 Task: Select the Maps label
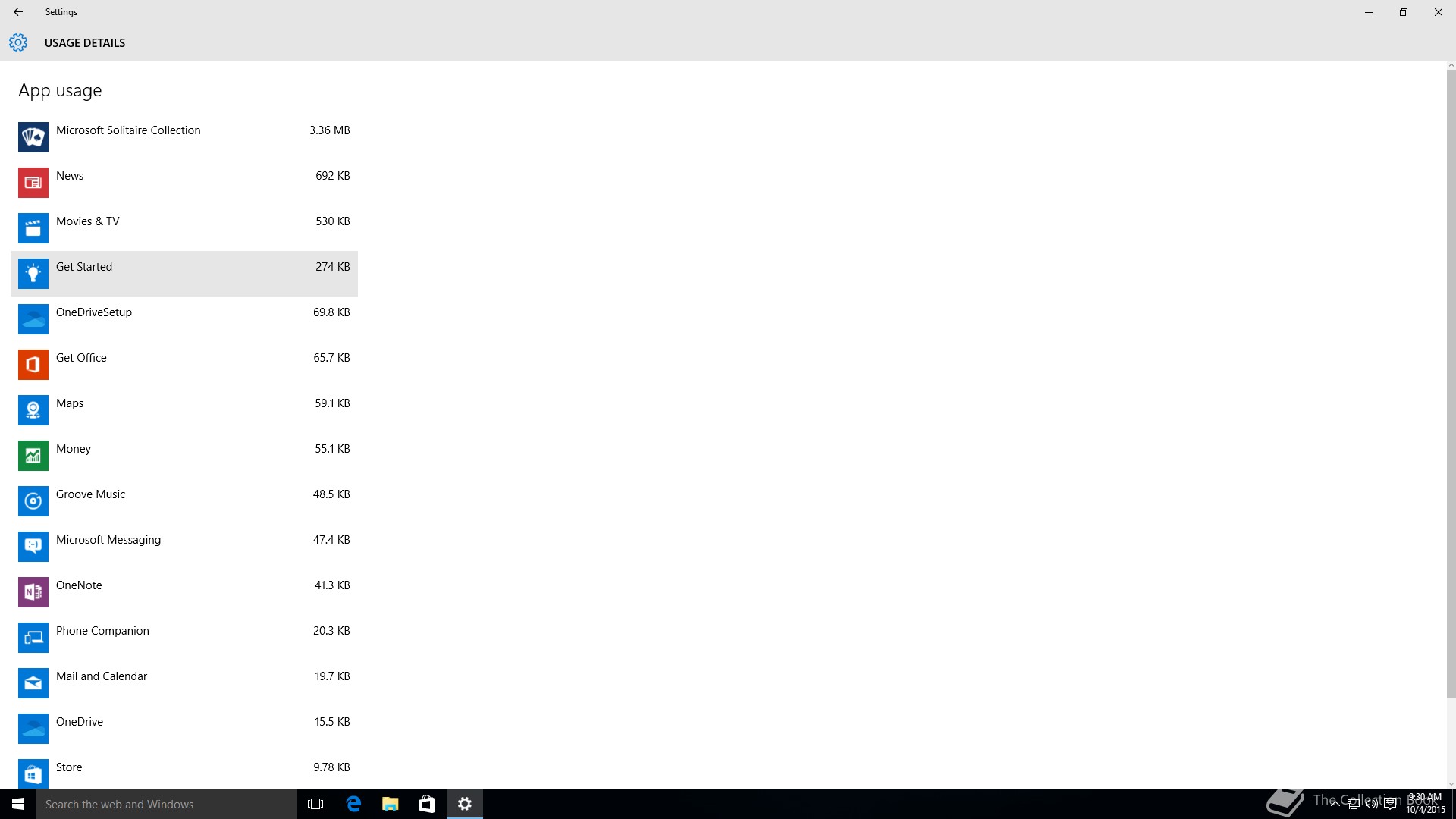pyautogui.click(x=70, y=403)
